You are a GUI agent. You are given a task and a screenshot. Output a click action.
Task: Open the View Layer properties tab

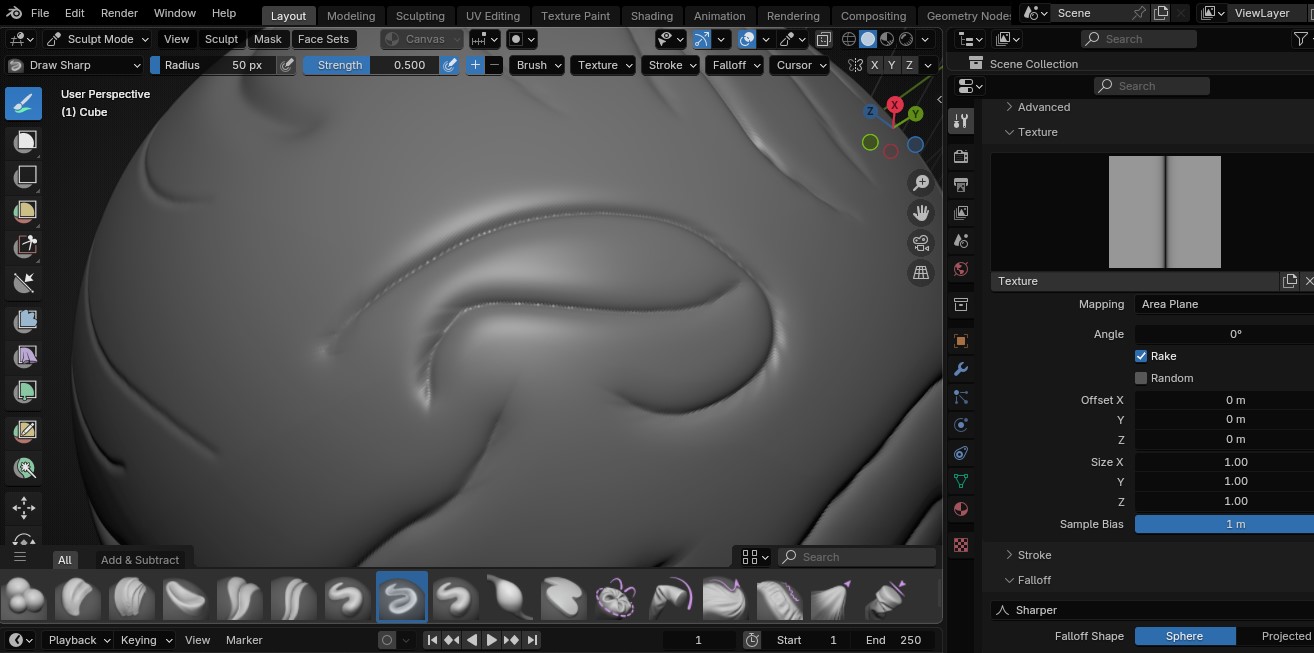click(x=961, y=213)
